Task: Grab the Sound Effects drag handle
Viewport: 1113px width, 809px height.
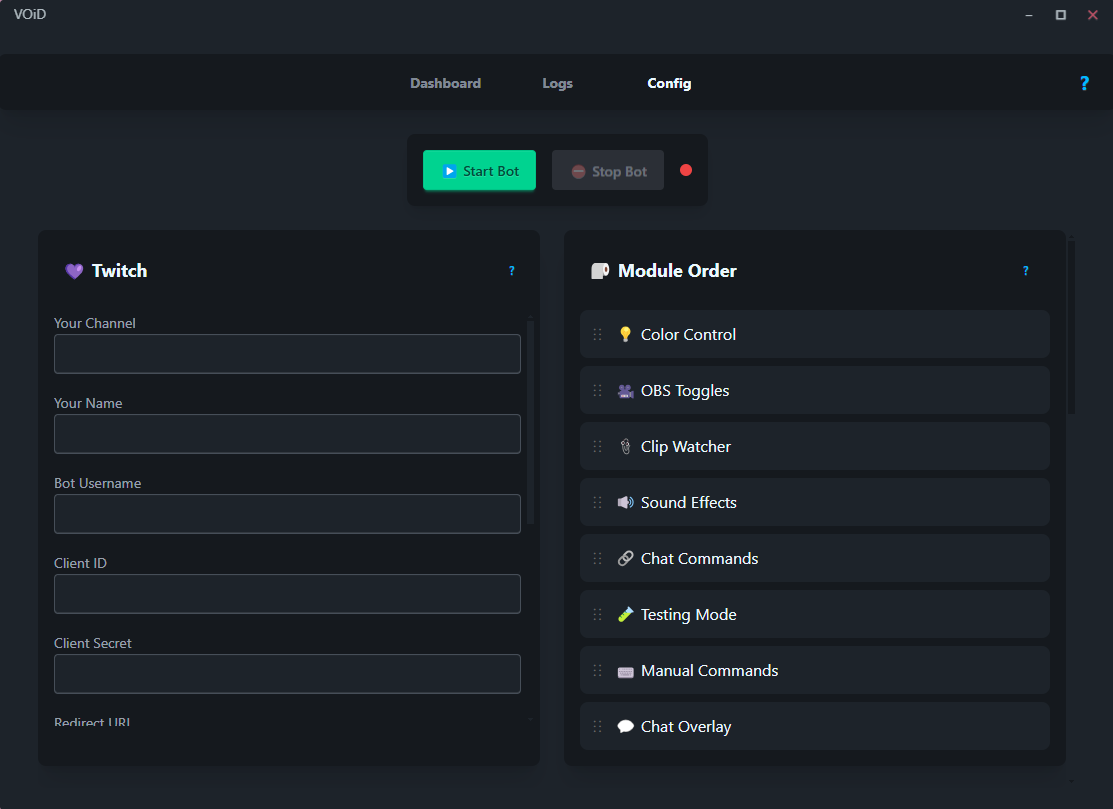Action: pos(598,502)
